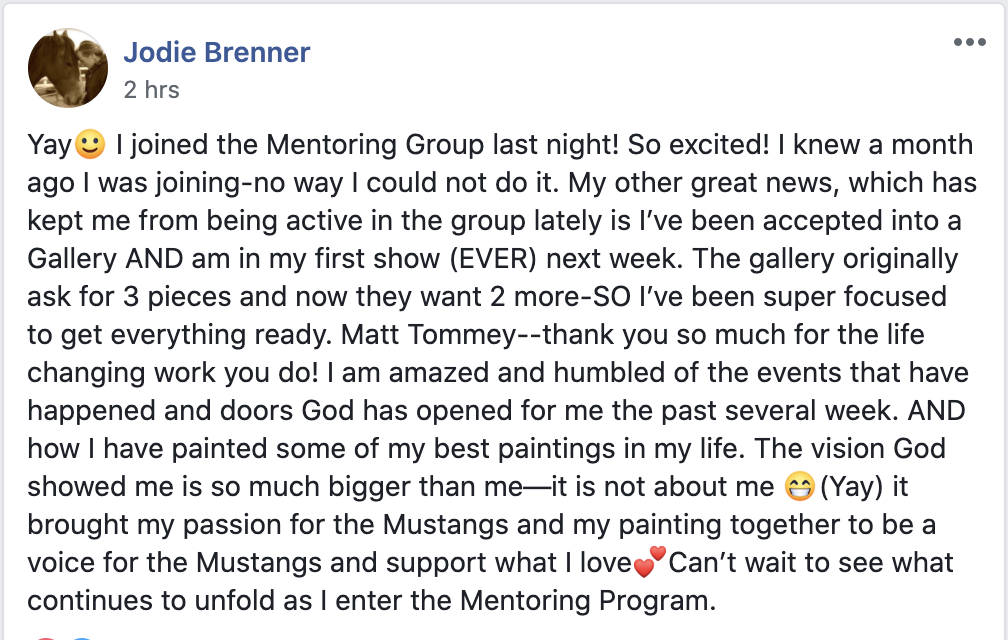Click Jodie Brenner's profile picture

(x=69, y=70)
